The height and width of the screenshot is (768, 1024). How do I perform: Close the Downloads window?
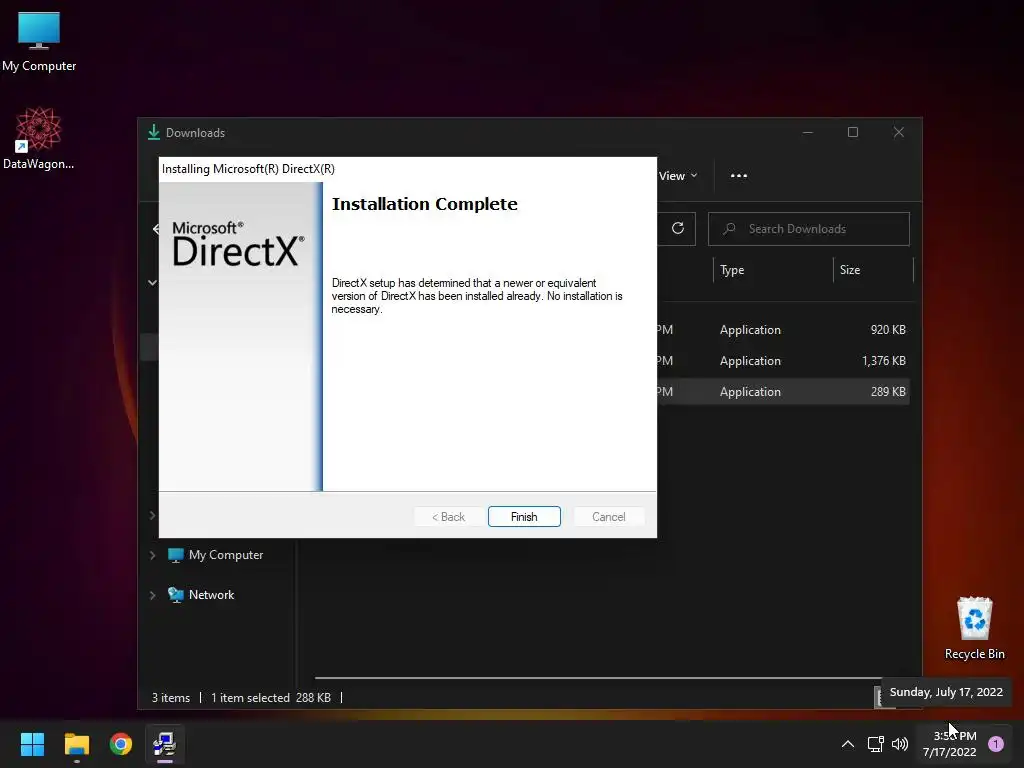(x=899, y=132)
